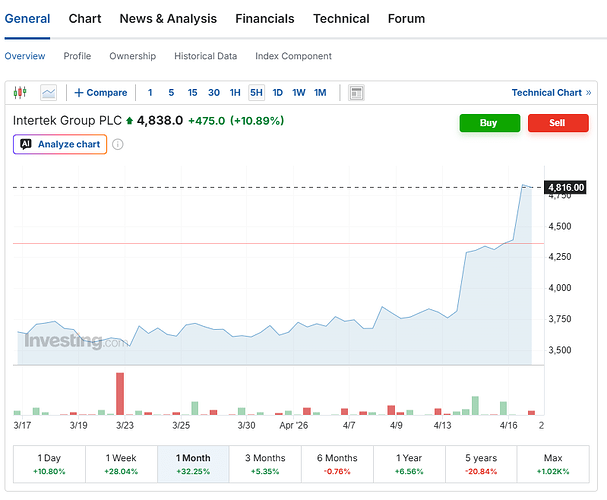Select the candlestick chart type icon
The width and height of the screenshot is (607, 500).
20,92
